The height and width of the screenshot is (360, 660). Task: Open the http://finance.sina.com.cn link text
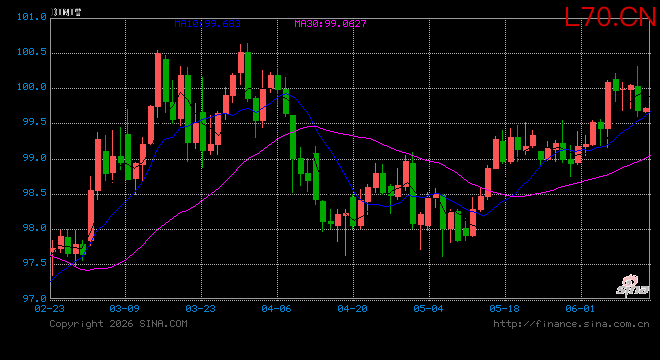click(x=571, y=324)
